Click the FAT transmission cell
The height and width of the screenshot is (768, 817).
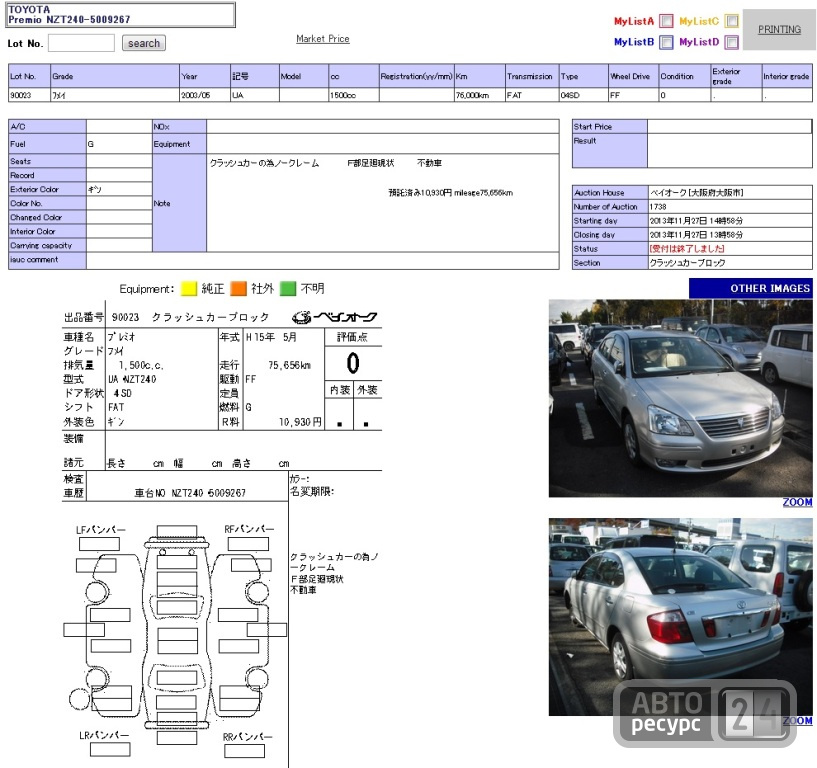point(532,95)
